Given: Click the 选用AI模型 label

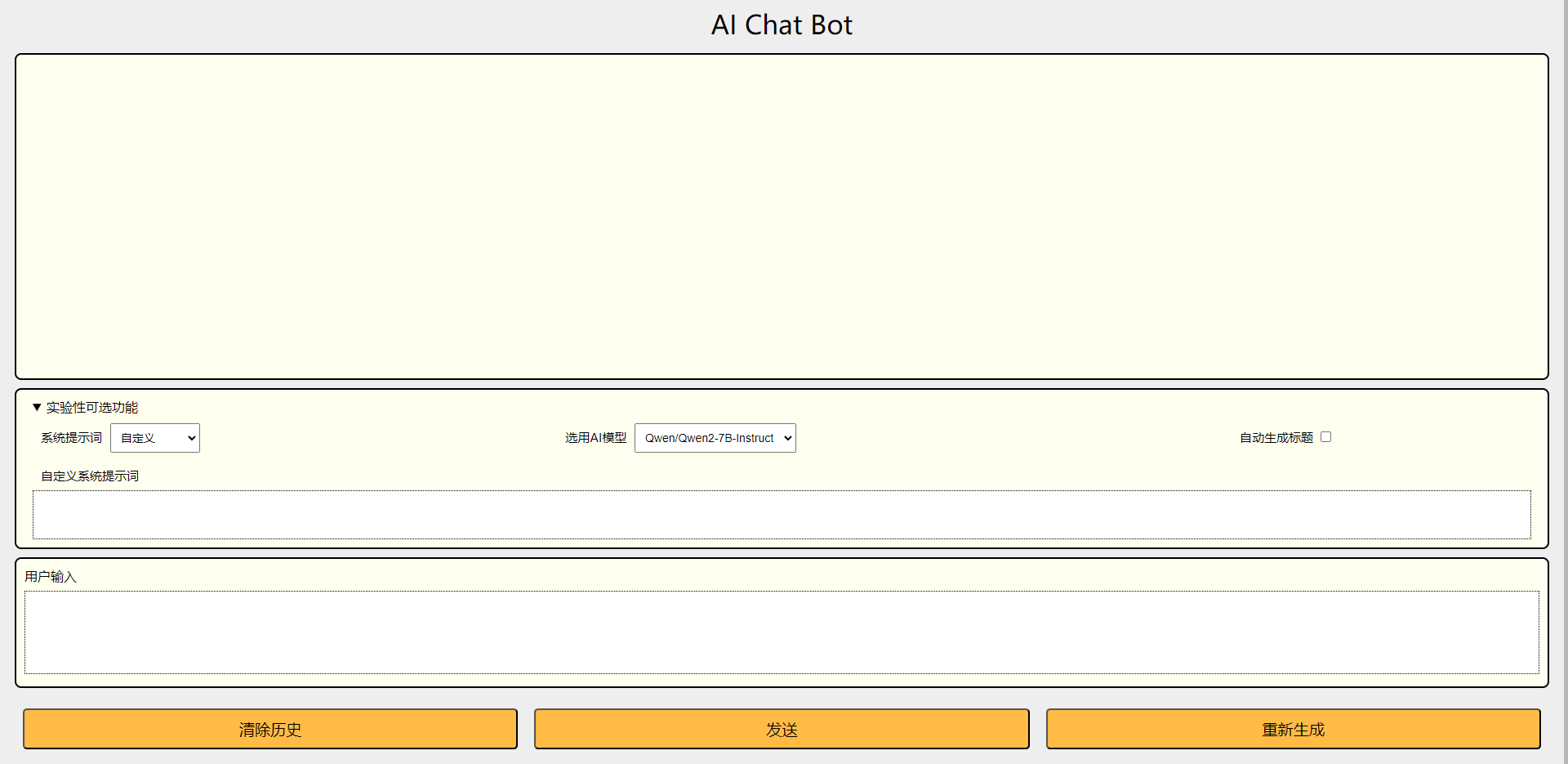Looking at the screenshot, I should [595, 438].
